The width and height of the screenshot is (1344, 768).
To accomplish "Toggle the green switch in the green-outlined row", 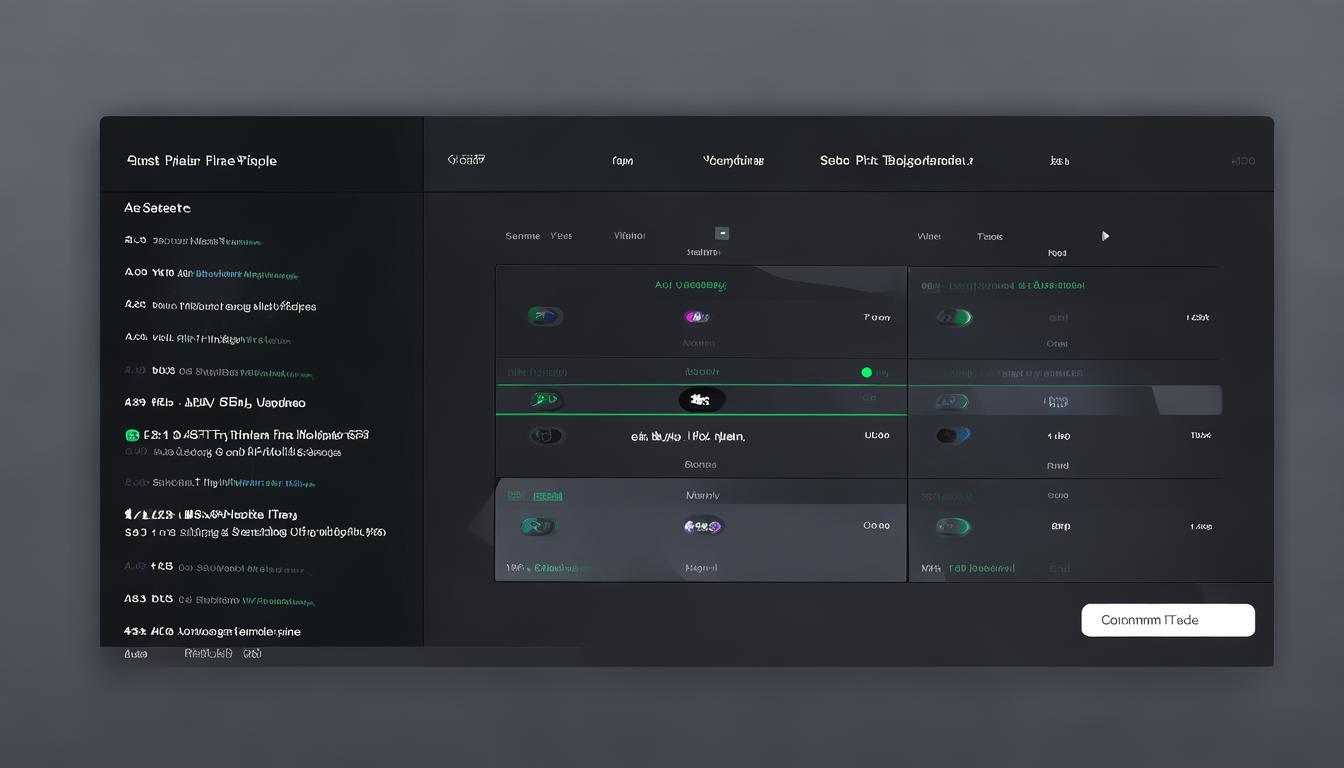I will [545, 400].
